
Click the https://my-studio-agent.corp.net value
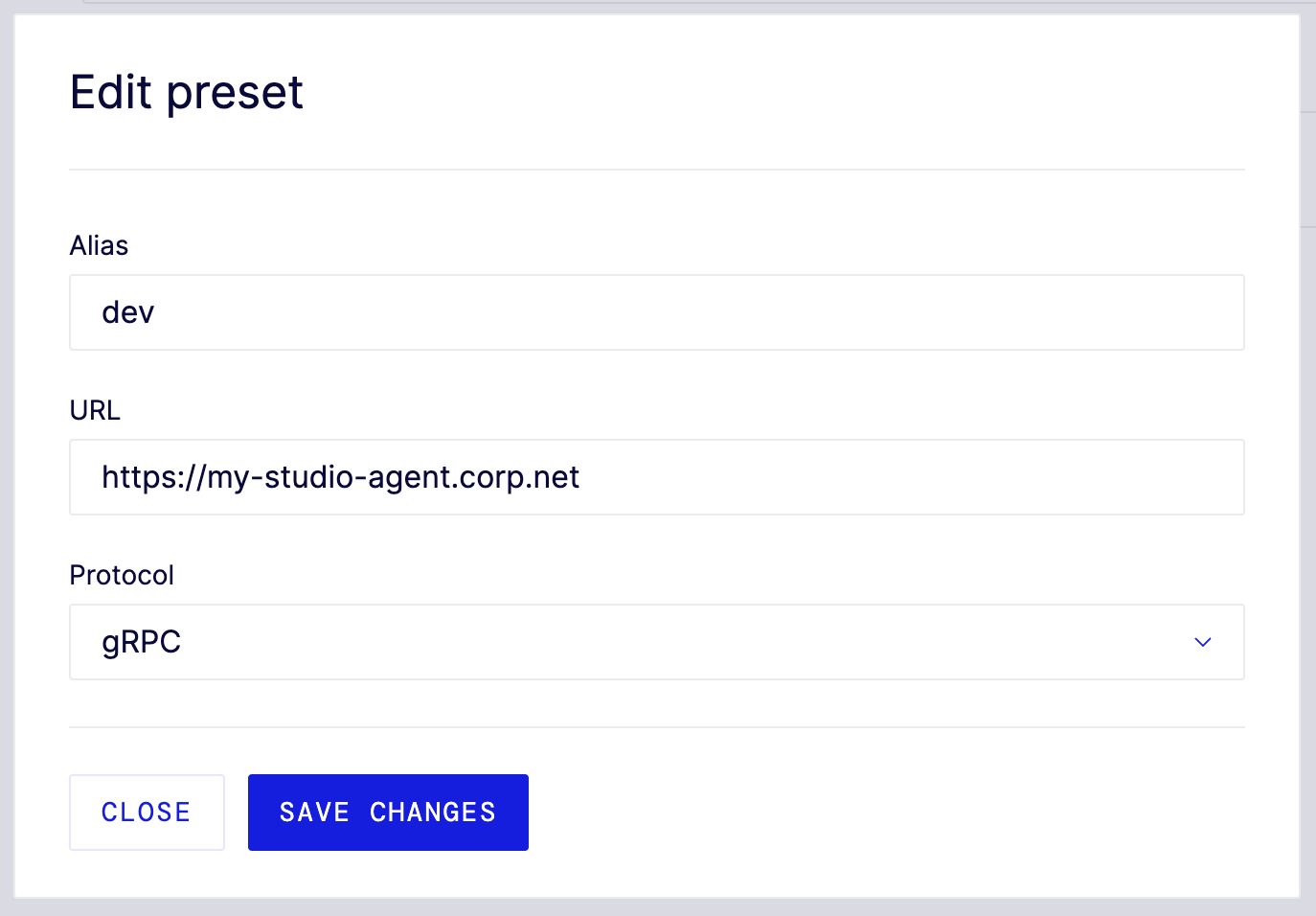click(340, 477)
